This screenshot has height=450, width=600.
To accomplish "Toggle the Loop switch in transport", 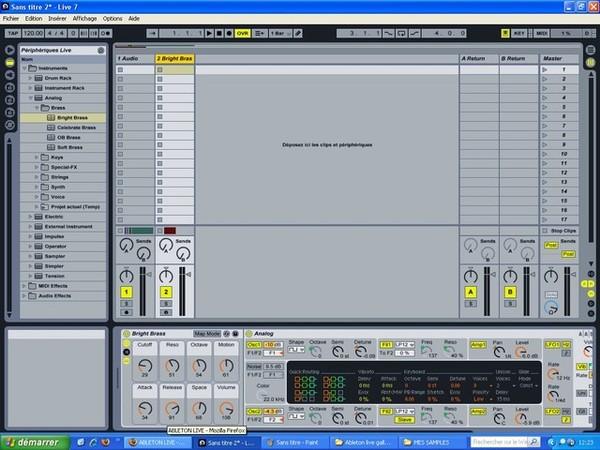I will click(401, 33).
